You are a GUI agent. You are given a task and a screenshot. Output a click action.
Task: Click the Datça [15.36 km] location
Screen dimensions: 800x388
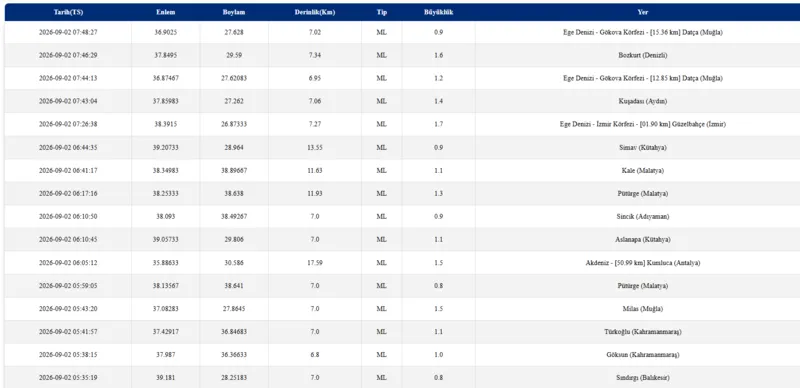click(642, 32)
